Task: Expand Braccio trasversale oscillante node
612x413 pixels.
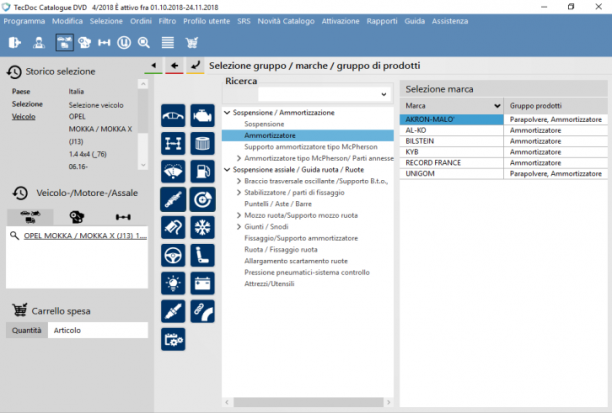Action: pos(239,181)
